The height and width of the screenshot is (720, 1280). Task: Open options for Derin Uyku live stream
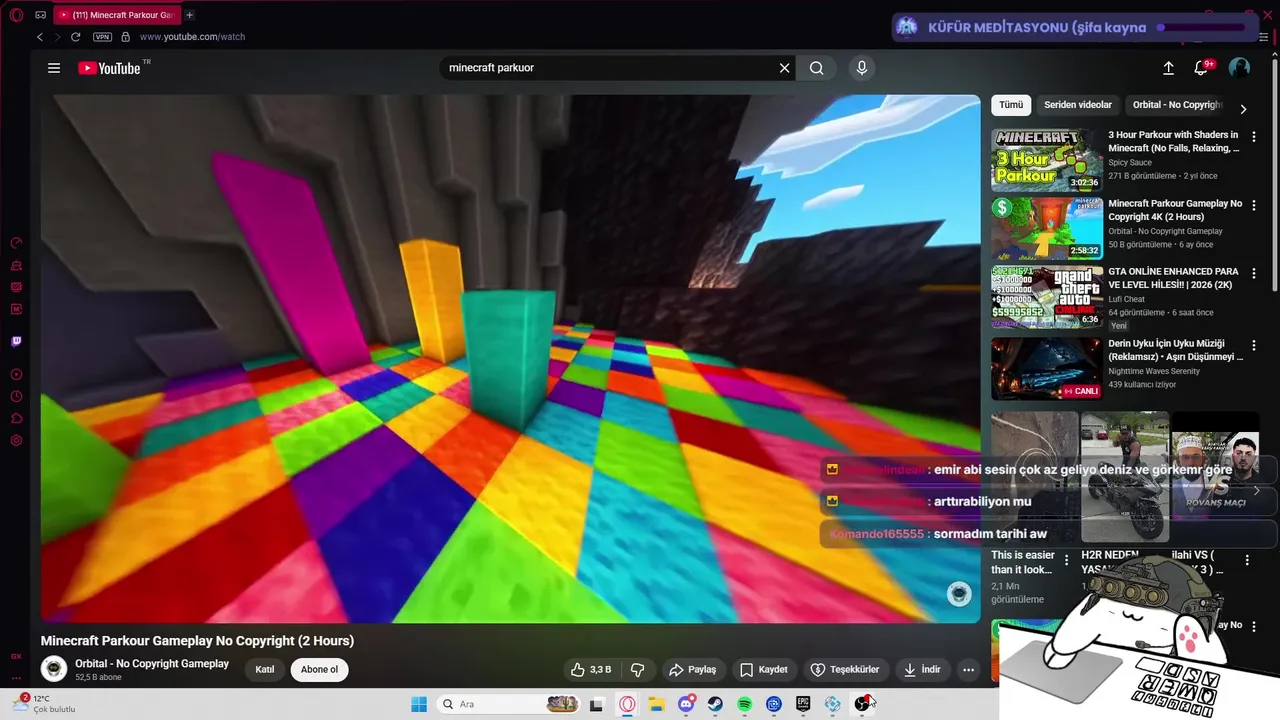click(x=1254, y=346)
